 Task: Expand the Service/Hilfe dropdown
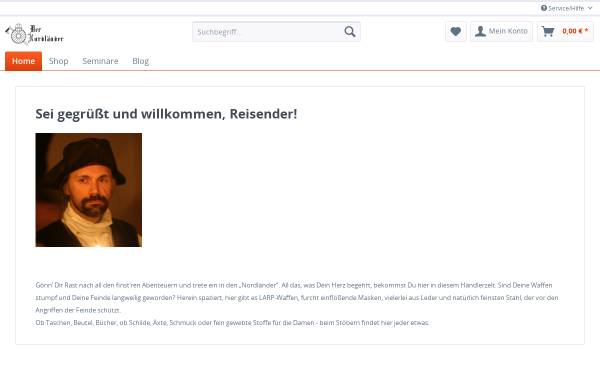click(x=566, y=8)
